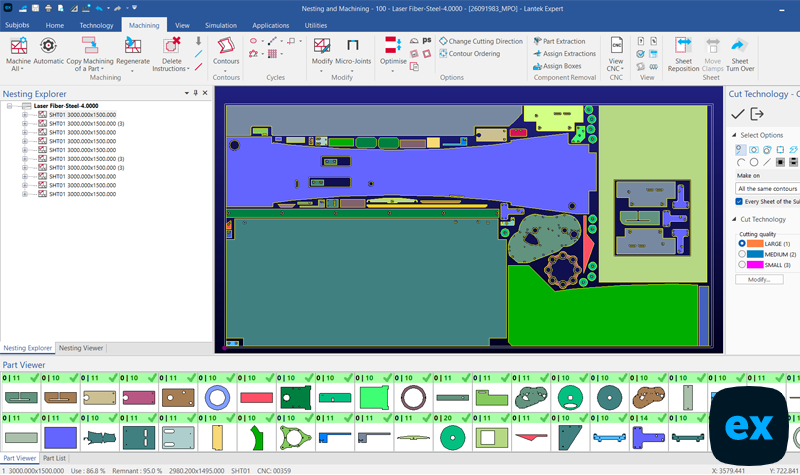
Task: Click the blue MEDIUM color swatch
Action: click(755, 254)
